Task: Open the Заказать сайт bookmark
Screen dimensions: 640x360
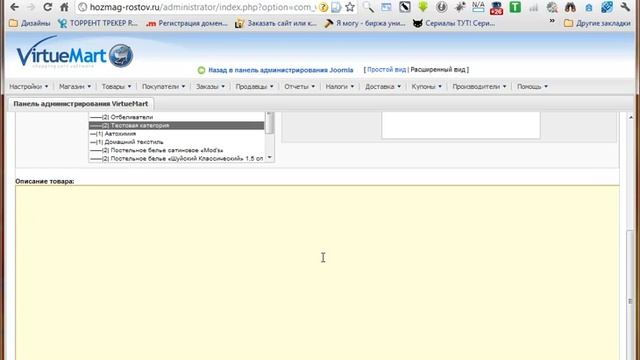Action: [x=276, y=23]
